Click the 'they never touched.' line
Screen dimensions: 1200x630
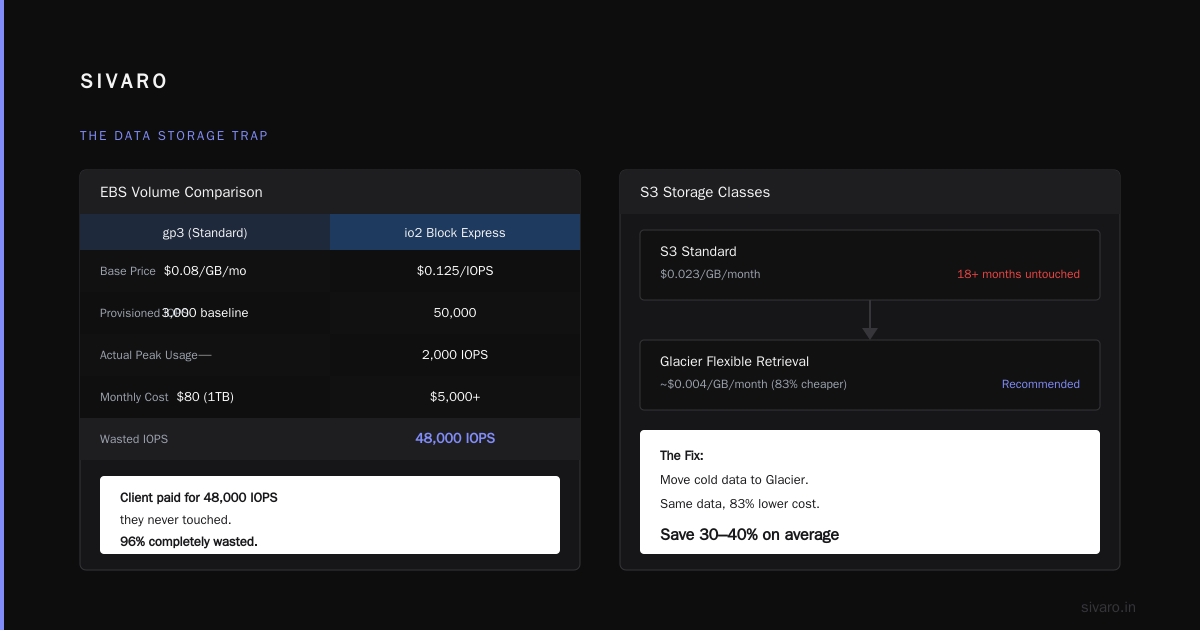(175, 519)
